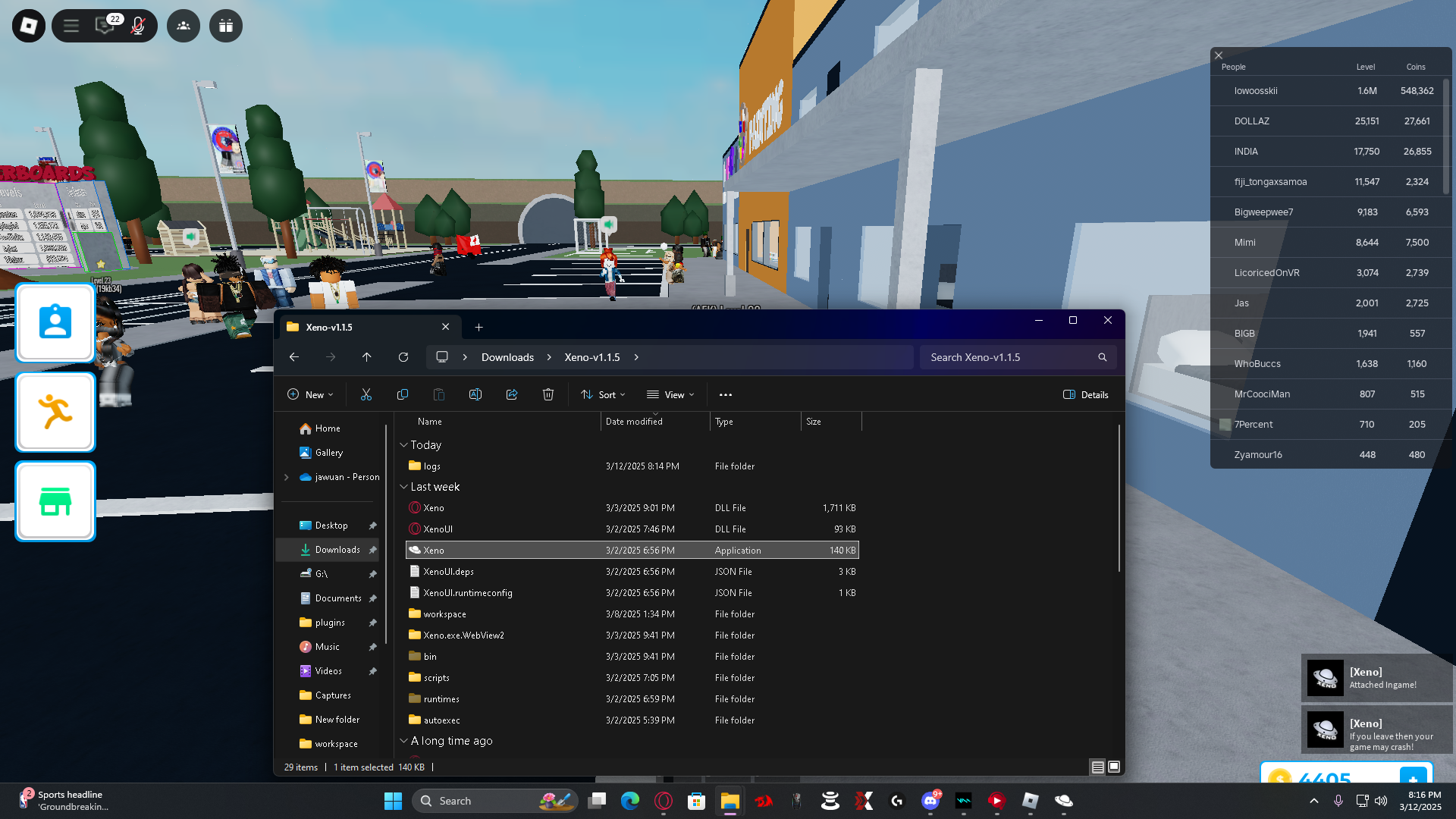Open the View dropdown
The image size is (1456, 819).
pos(670,394)
